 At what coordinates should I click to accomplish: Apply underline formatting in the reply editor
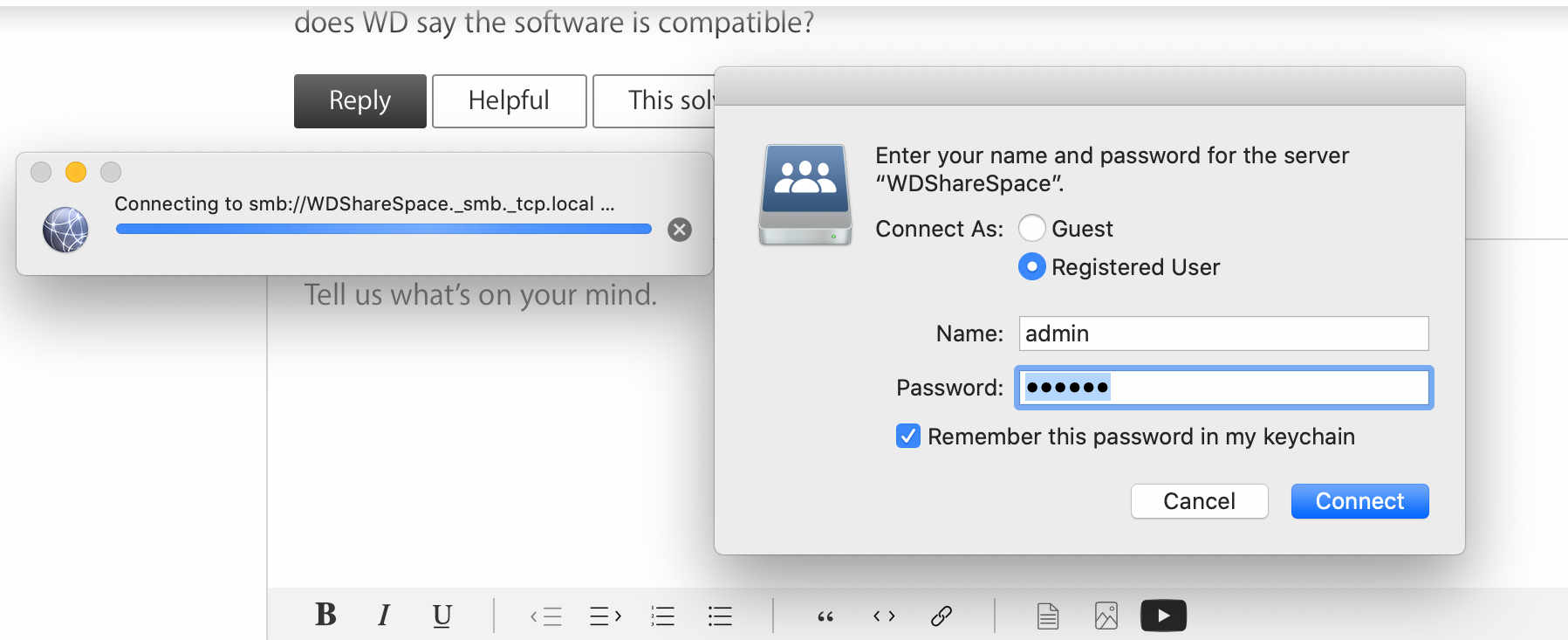point(442,616)
